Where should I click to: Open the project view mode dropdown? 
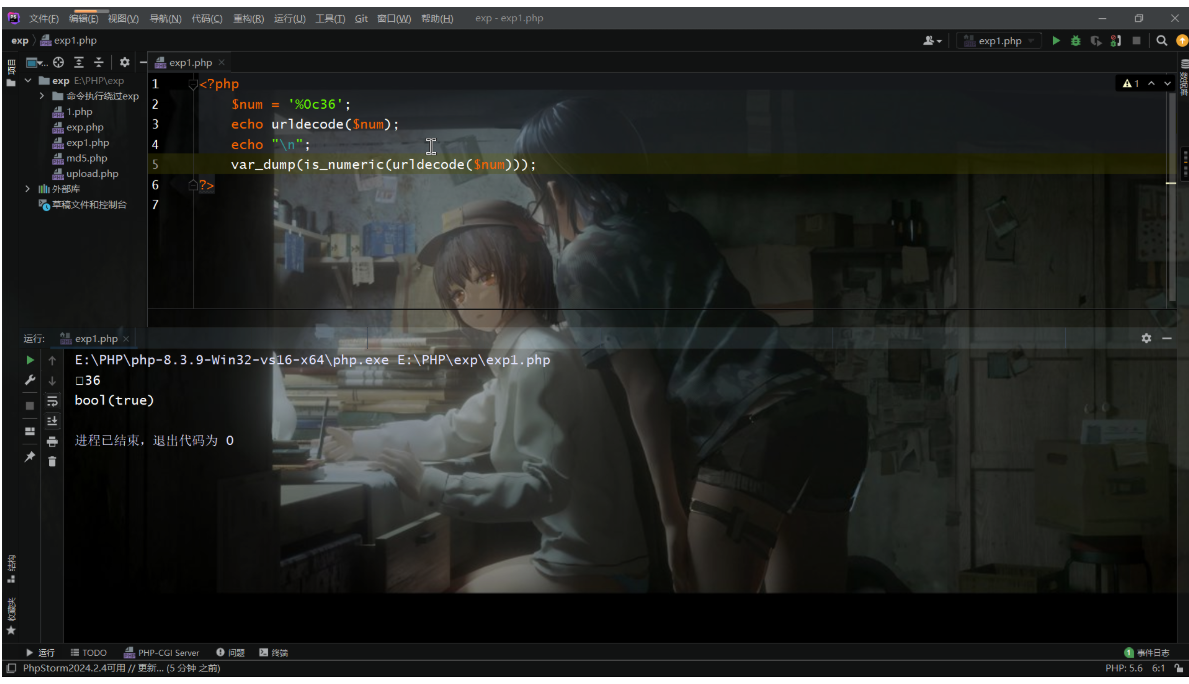pyautogui.click(x=36, y=62)
